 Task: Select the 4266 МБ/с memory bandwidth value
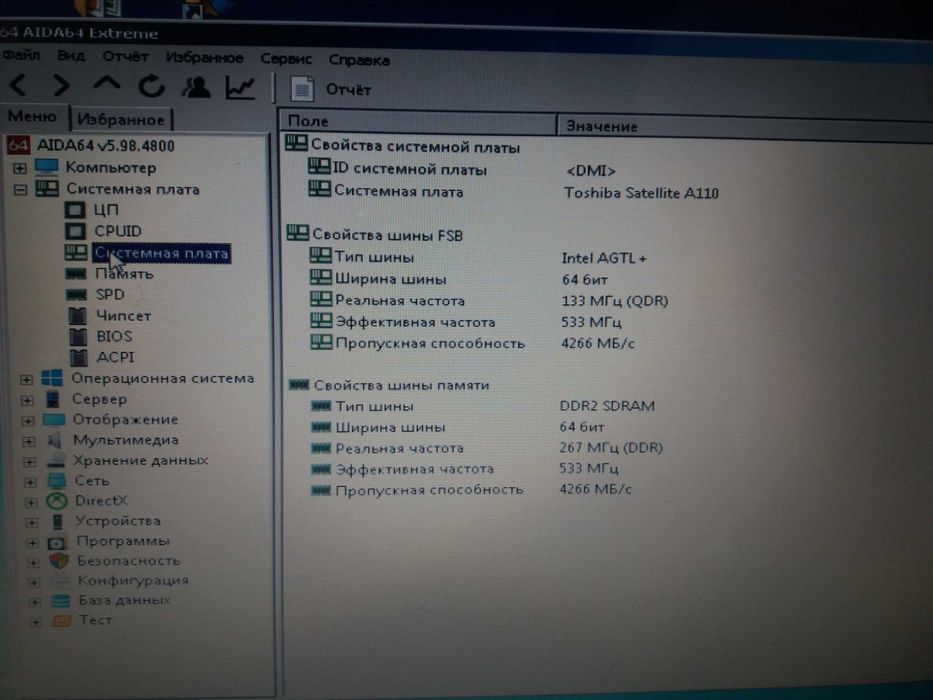coord(595,489)
